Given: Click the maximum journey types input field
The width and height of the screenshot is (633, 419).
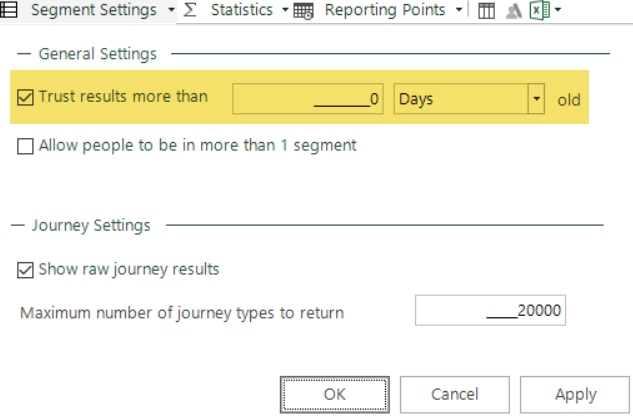Looking at the screenshot, I should (x=490, y=310).
